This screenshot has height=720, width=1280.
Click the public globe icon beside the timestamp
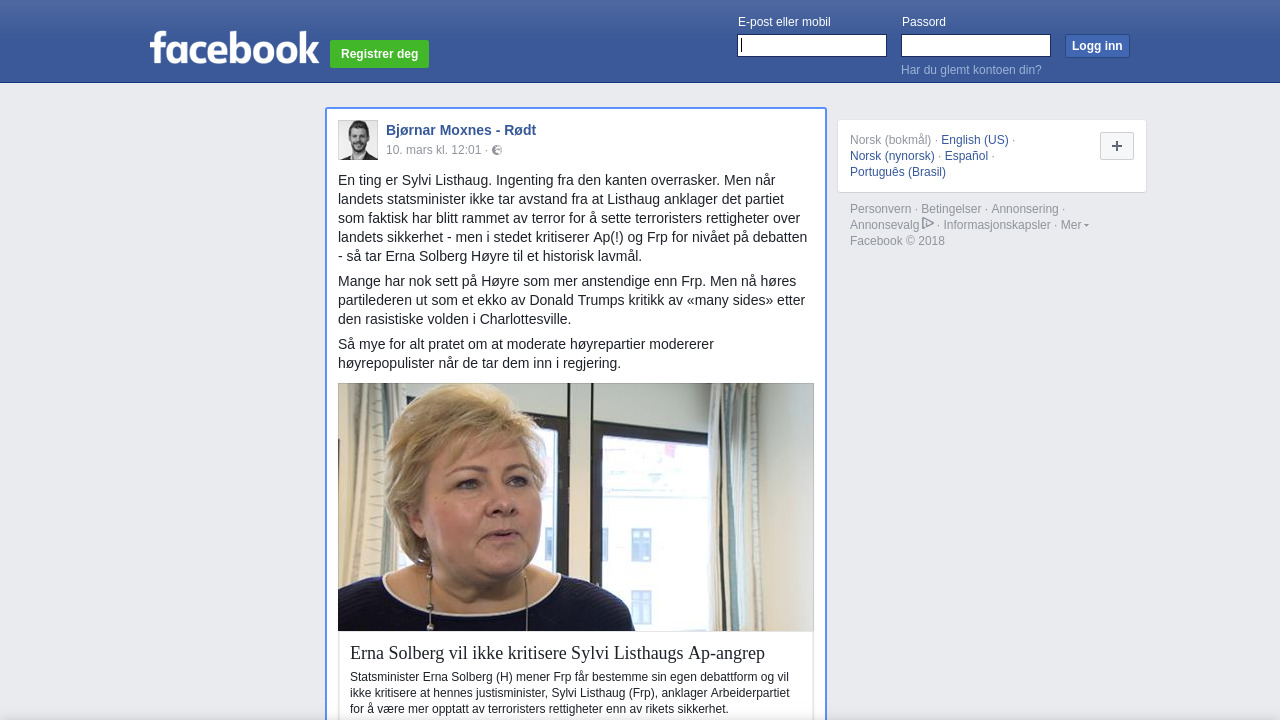(497, 150)
